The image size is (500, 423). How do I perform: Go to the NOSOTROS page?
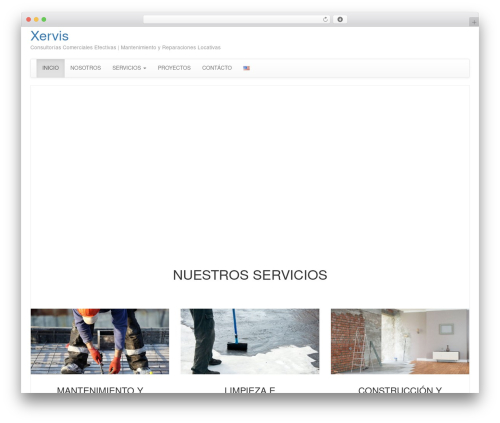(x=85, y=68)
